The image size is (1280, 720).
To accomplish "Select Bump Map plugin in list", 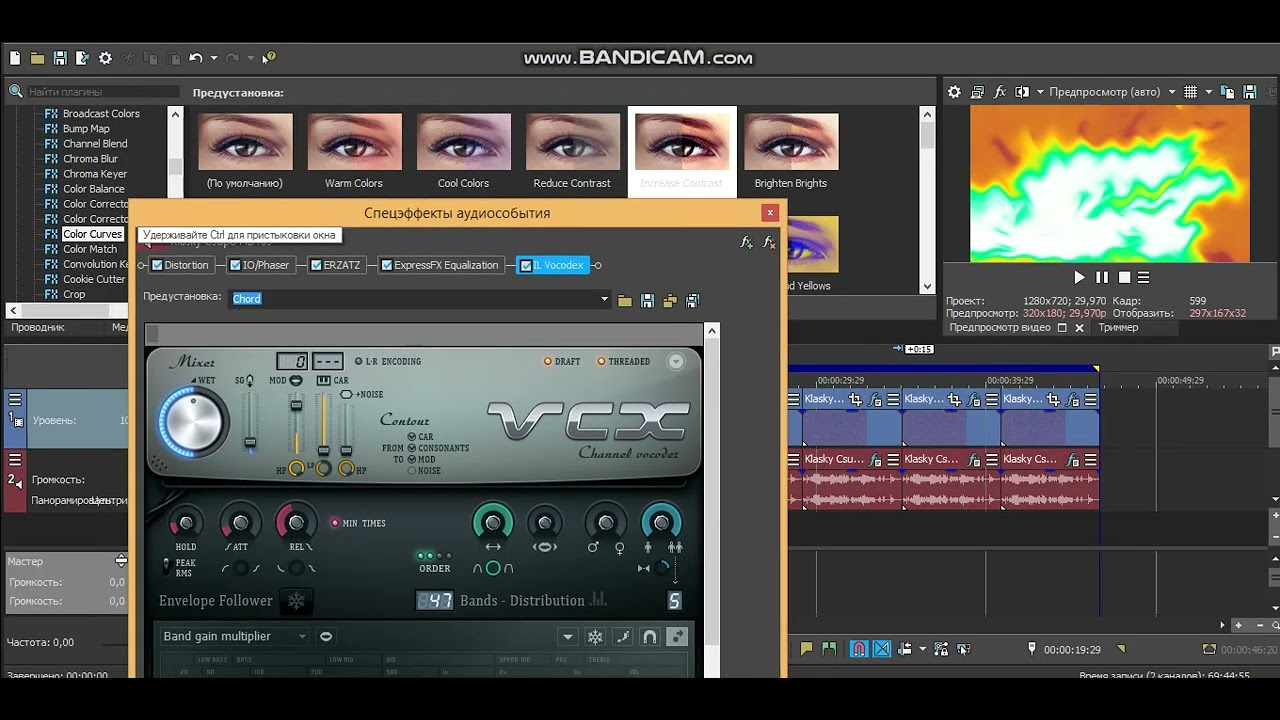I will (86, 129).
